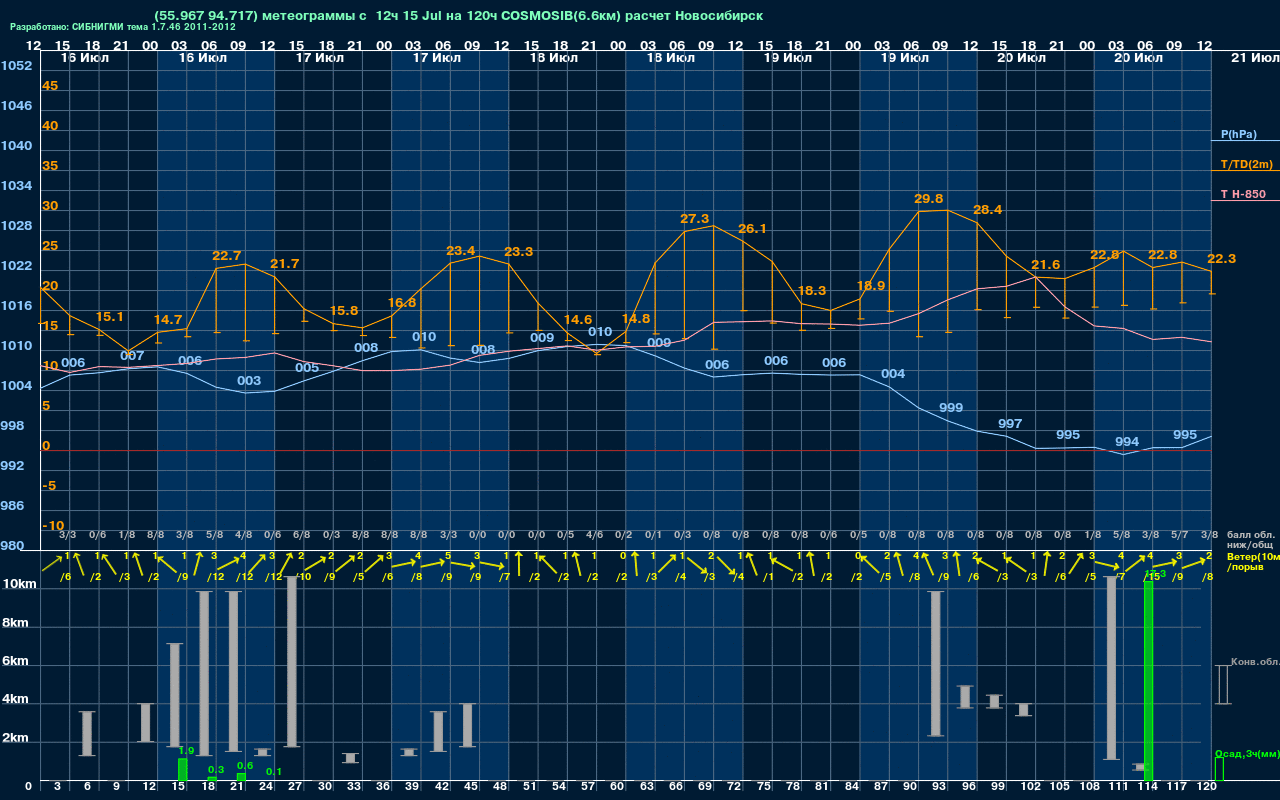Click the temperature value 21.6
Viewport: 1280px width, 800px height.
tap(1045, 265)
